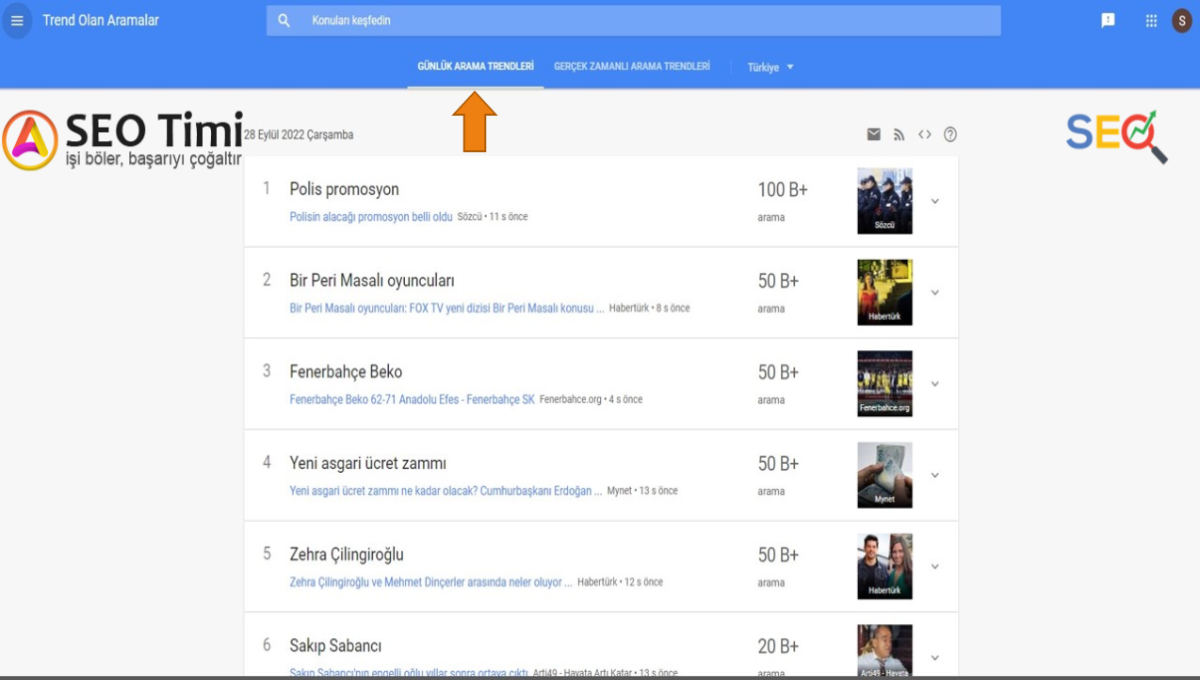Switch to Gerçek Zamanlı Arama Trendleri tab
Screen dimensions: 1200x680
coord(632,66)
